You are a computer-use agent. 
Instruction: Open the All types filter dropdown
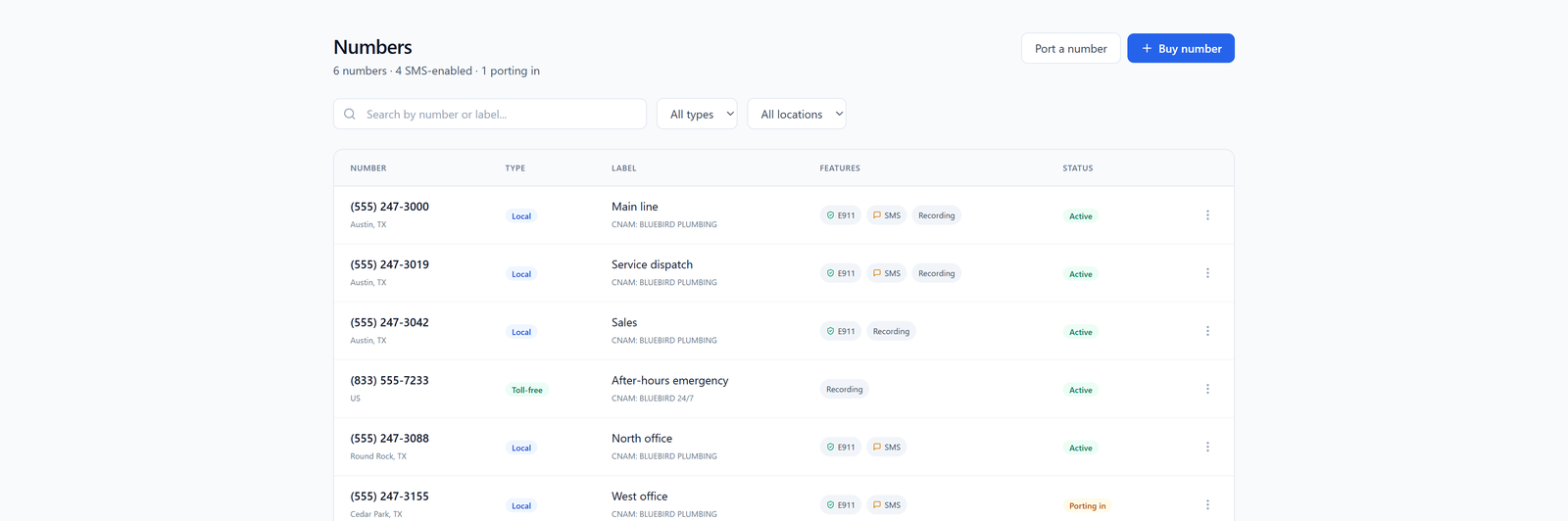(x=697, y=114)
